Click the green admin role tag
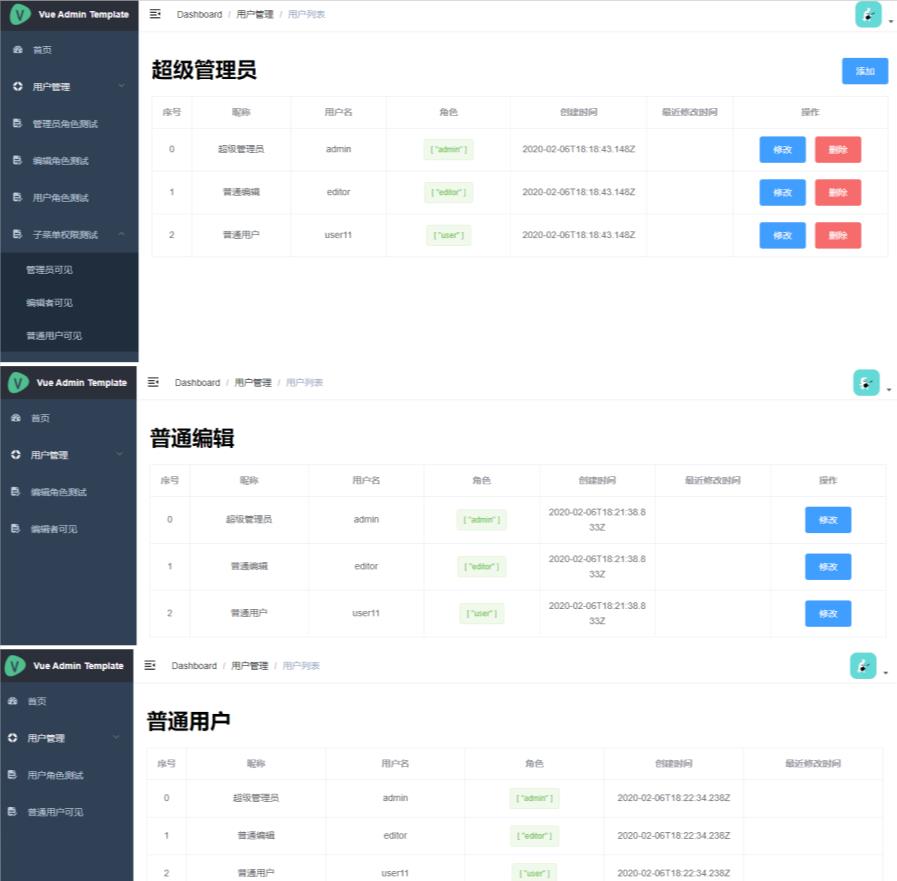897x881 pixels. [447, 149]
